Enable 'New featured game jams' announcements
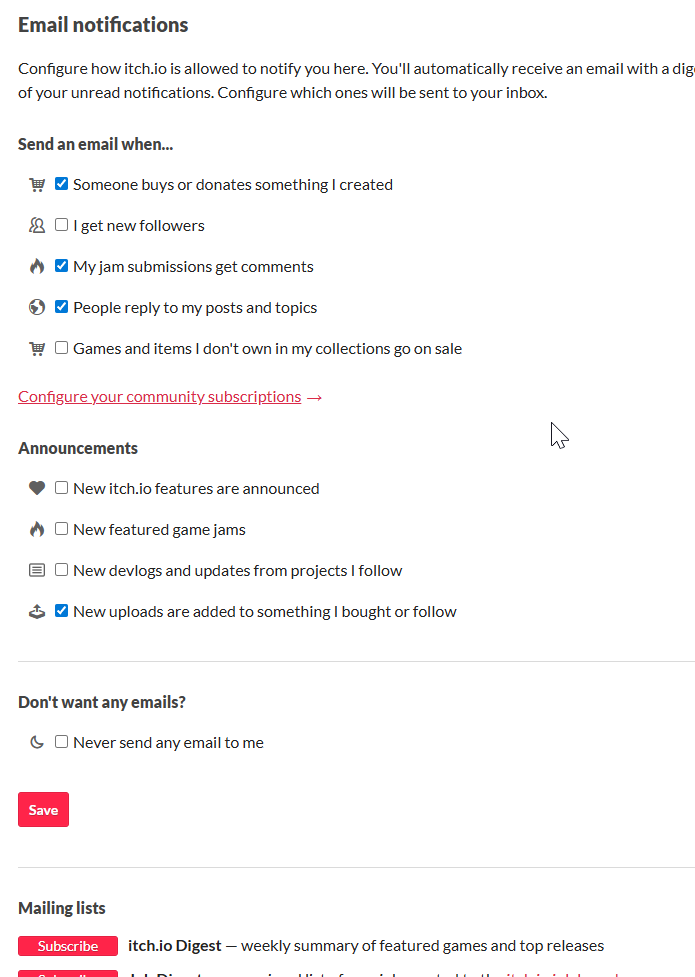Viewport: 695px width, 977px height. 61,528
